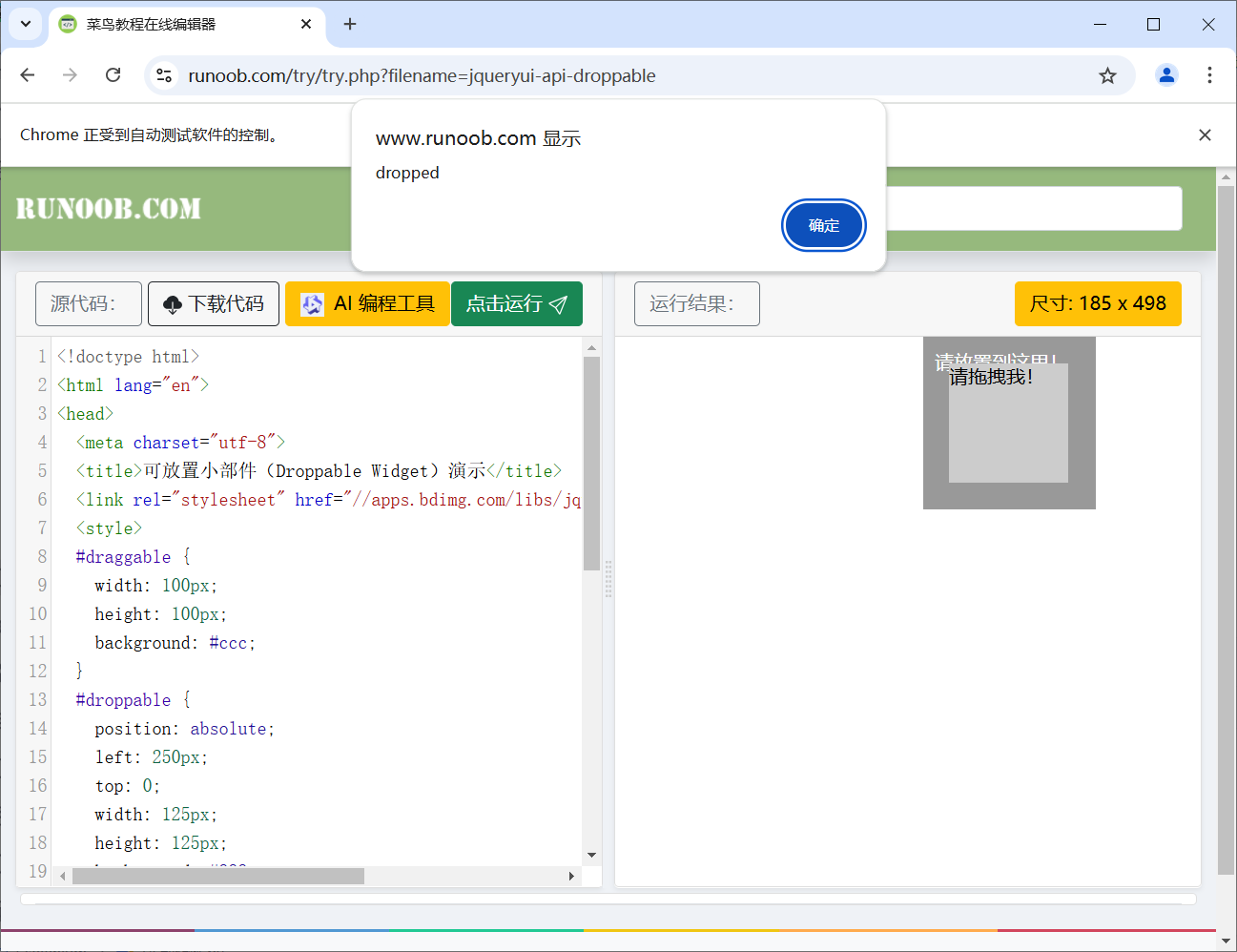Open the tab search dropdown arrow
Screen dimensions: 1237x952
click(26, 24)
